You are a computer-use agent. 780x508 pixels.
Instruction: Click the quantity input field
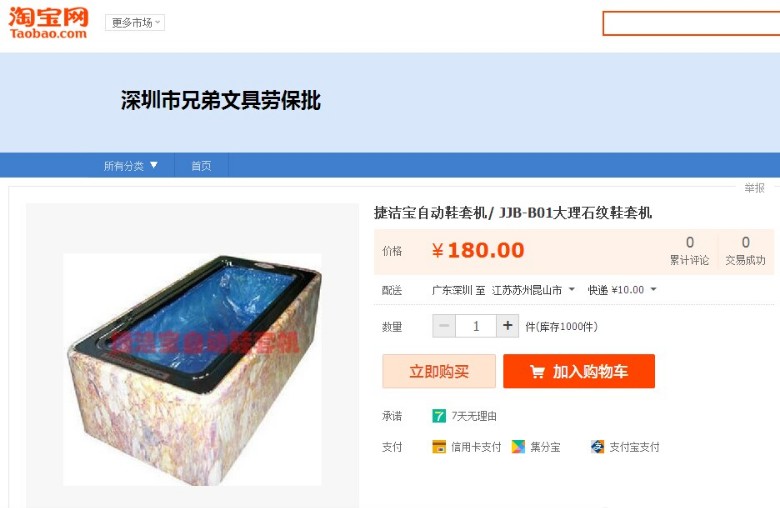click(x=476, y=326)
